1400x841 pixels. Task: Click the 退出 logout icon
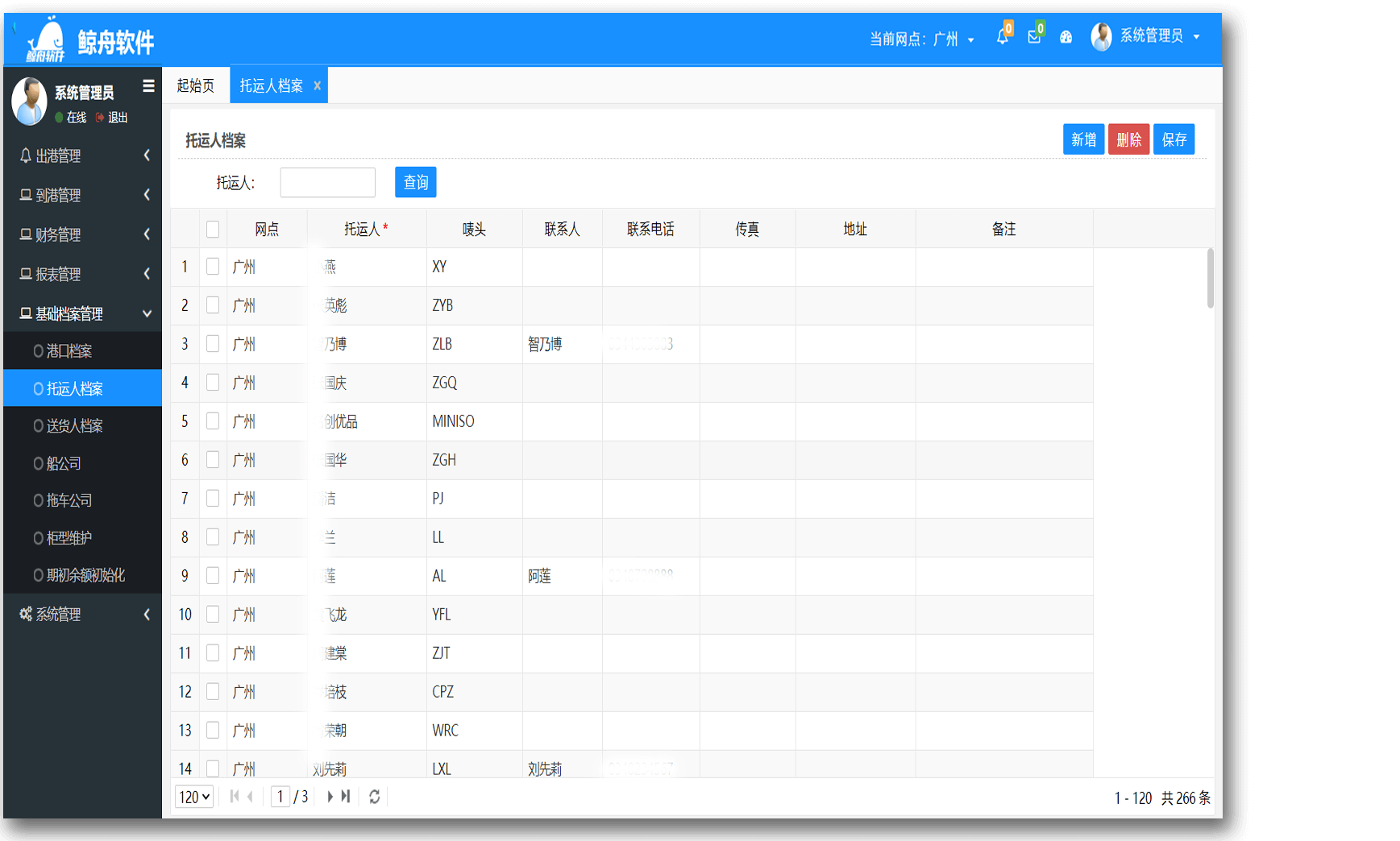[x=101, y=118]
